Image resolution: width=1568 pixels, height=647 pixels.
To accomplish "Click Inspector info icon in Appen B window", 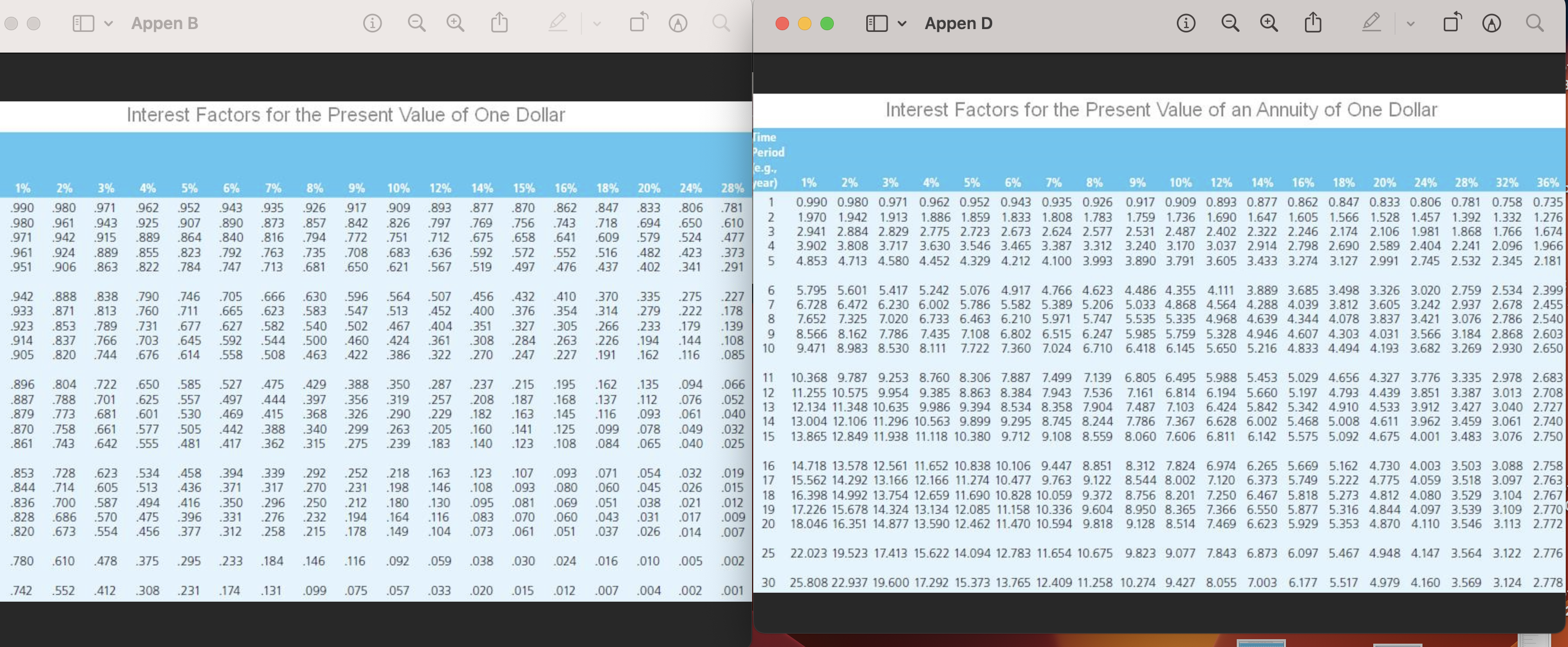I will click(373, 23).
